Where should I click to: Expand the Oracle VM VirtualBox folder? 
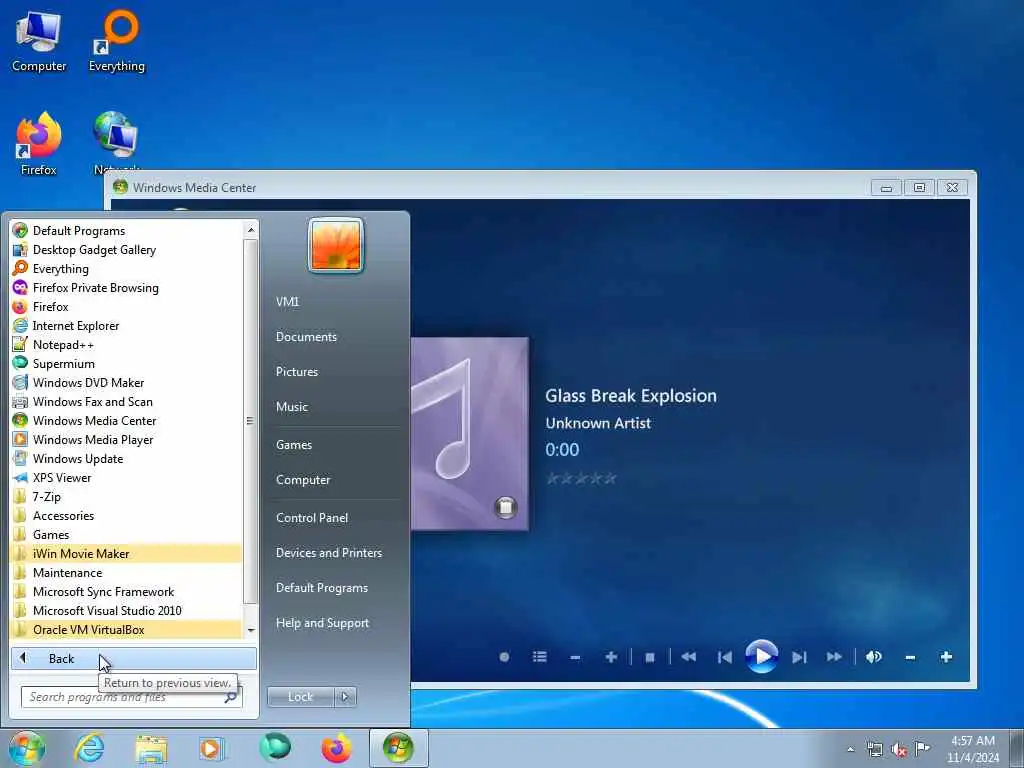(127, 629)
